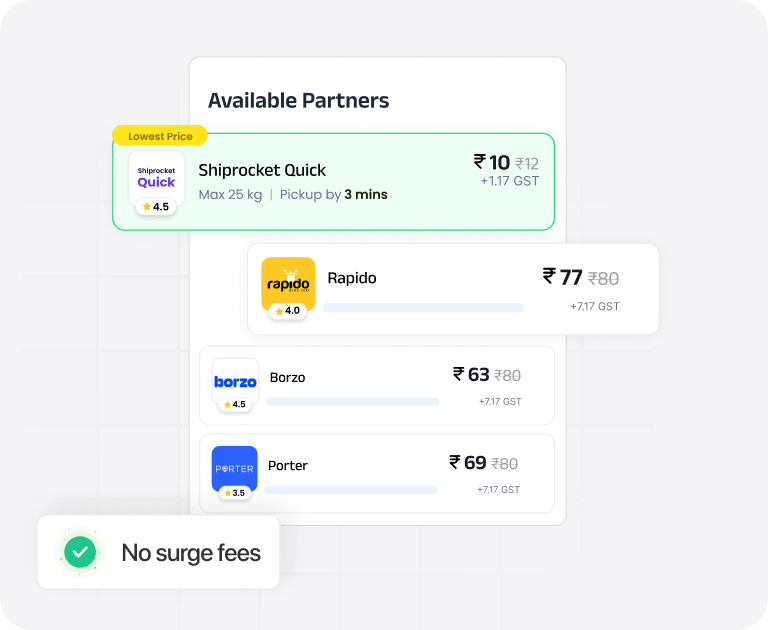Click Borzo's 4.5 star rating badge
The width and height of the screenshot is (768, 630).
click(x=235, y=404)
